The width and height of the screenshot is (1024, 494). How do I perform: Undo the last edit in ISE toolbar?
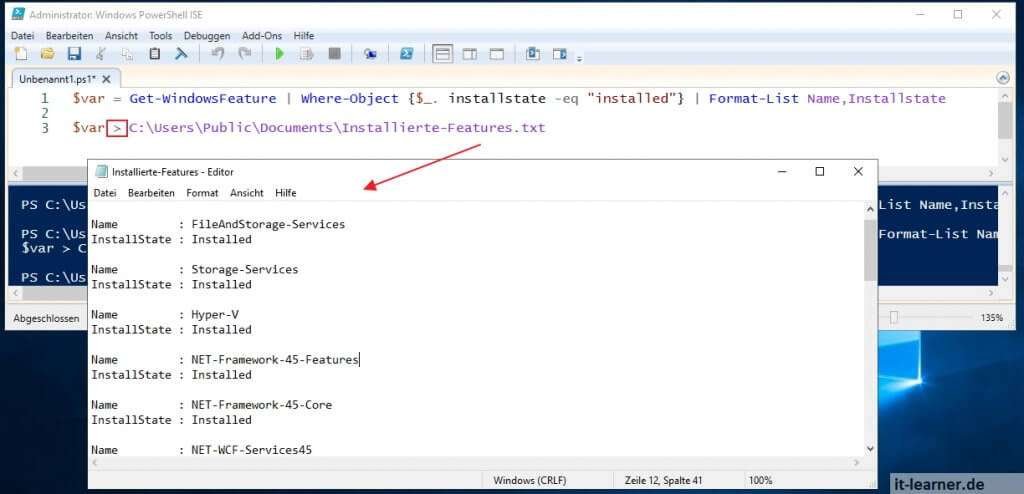(x=217, y=54)
